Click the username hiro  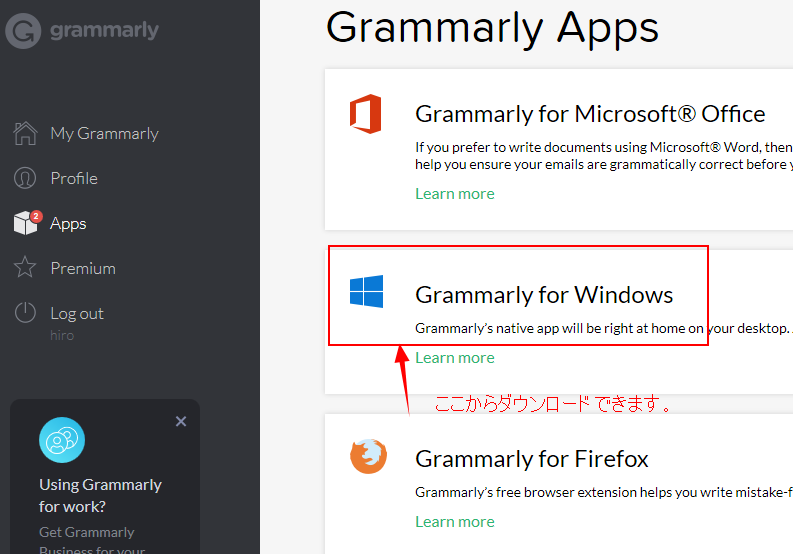click(x=62, y=335)
